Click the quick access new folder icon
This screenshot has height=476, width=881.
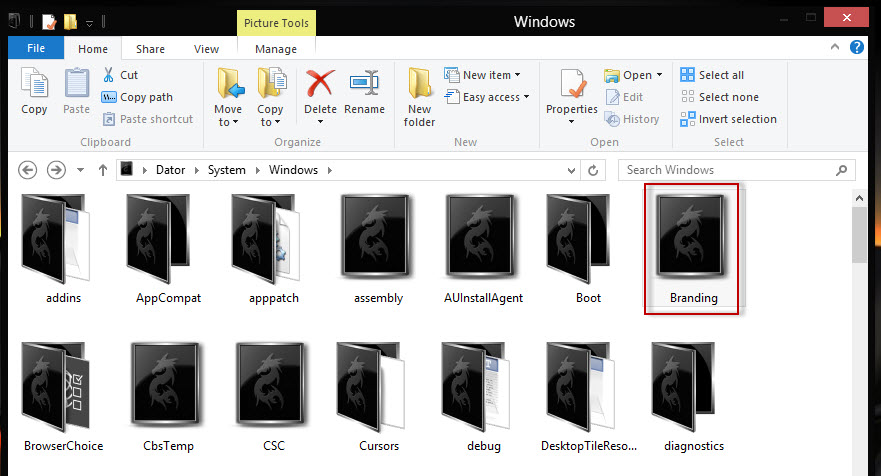(70, 22)
